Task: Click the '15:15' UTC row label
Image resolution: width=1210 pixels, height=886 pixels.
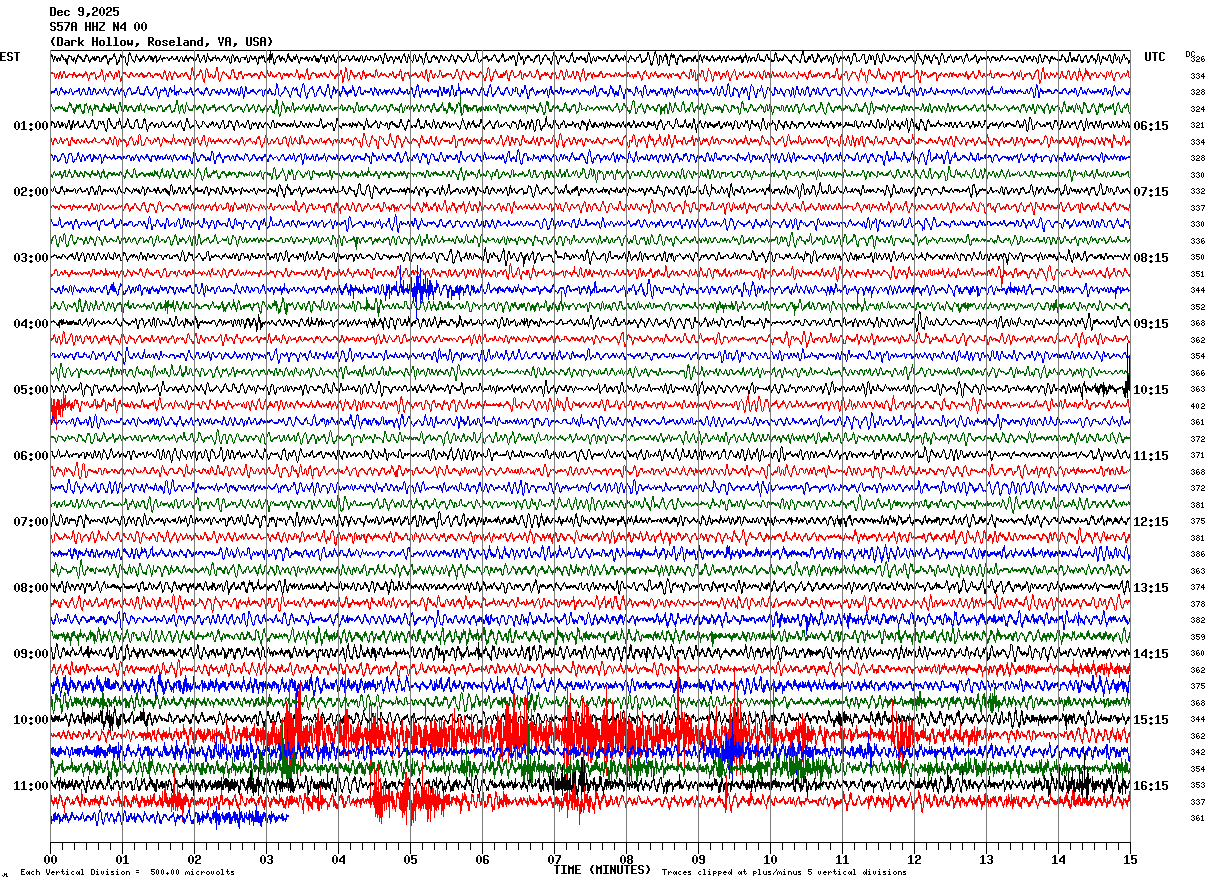Action: click(x=1152, y=720)
